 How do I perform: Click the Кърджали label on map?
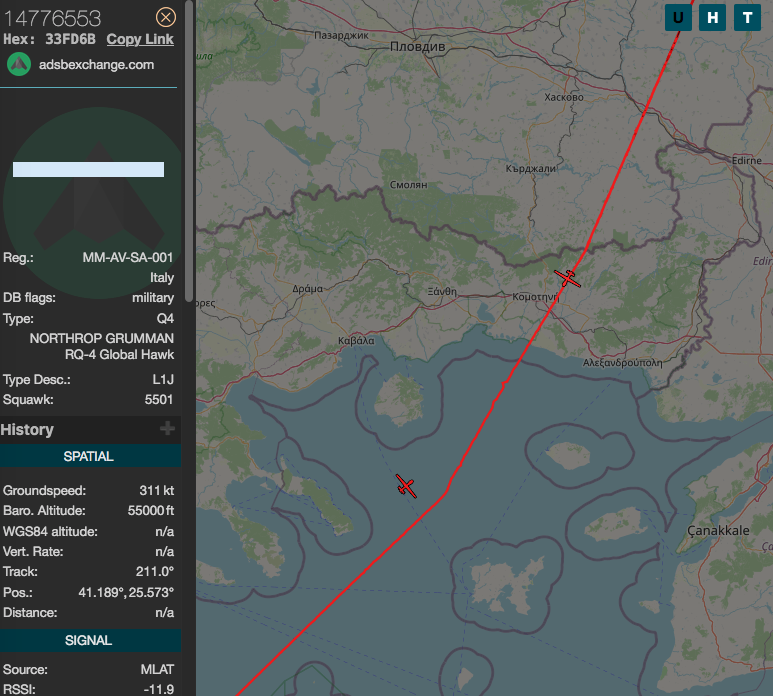(x=530, y=169)
